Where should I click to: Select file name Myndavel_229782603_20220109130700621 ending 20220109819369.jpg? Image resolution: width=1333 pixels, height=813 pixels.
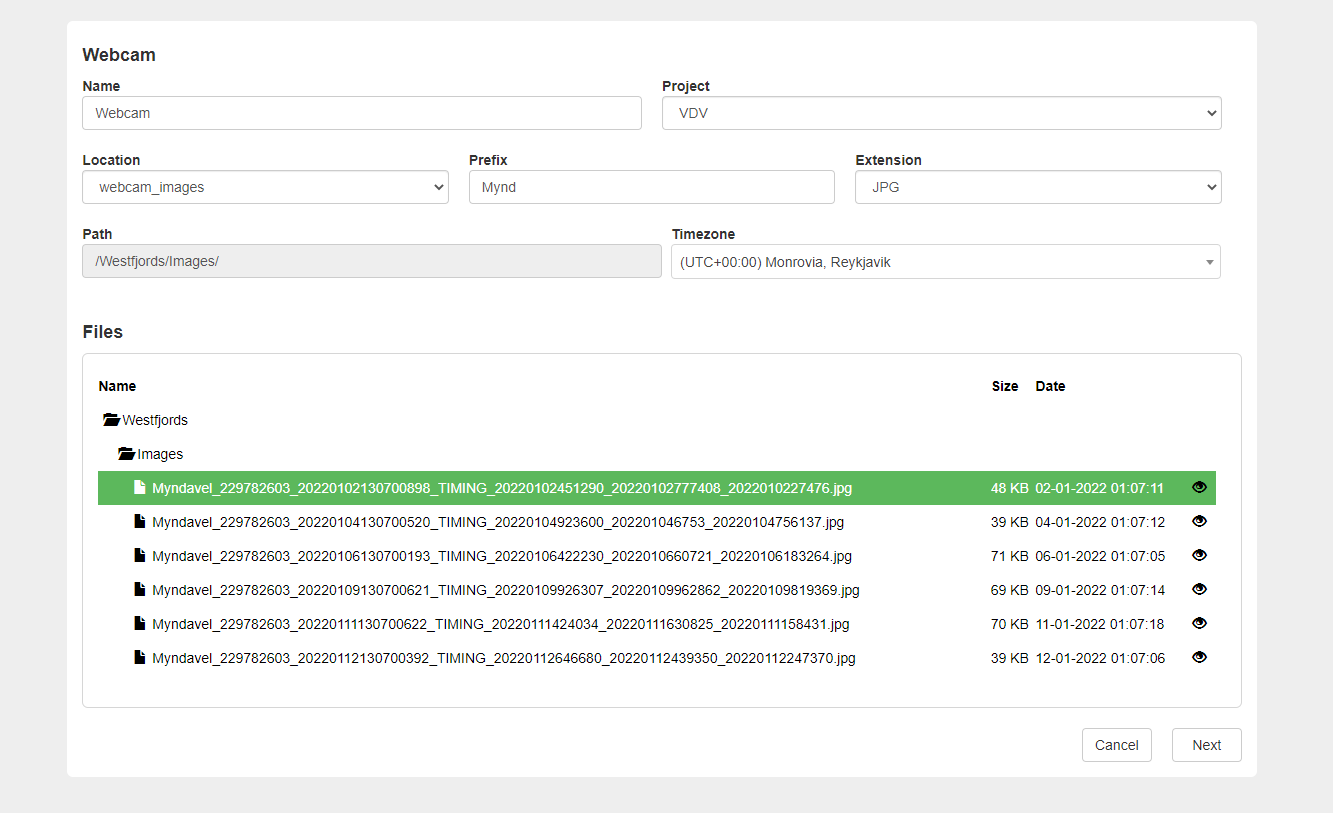[x=506, y=590]
